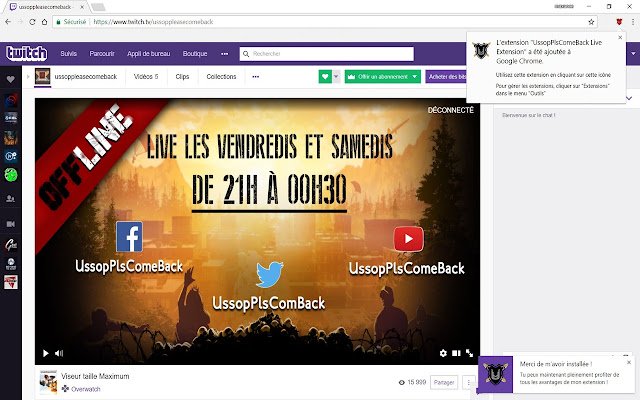640x400 pixels.
Task: Click the purple extension logo in the notification
Action: click(x=496, y=374)
